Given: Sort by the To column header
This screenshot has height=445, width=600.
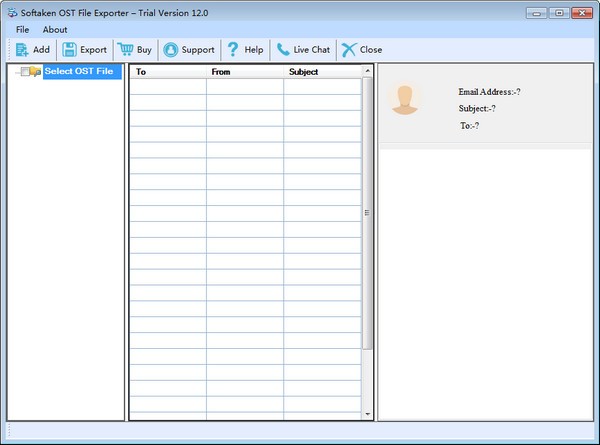Looking at the screenshot, I should [x=167, y=72].
